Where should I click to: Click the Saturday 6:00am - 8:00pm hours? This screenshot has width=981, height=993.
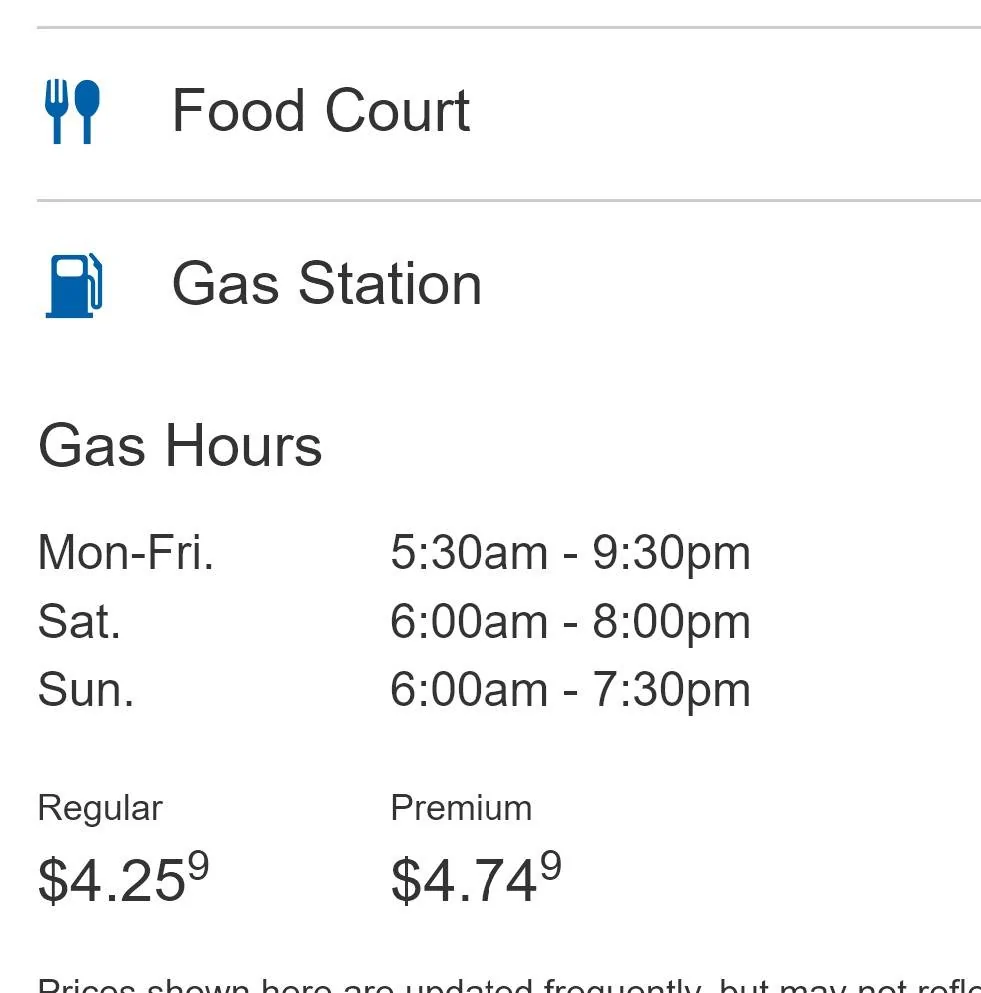570,623
